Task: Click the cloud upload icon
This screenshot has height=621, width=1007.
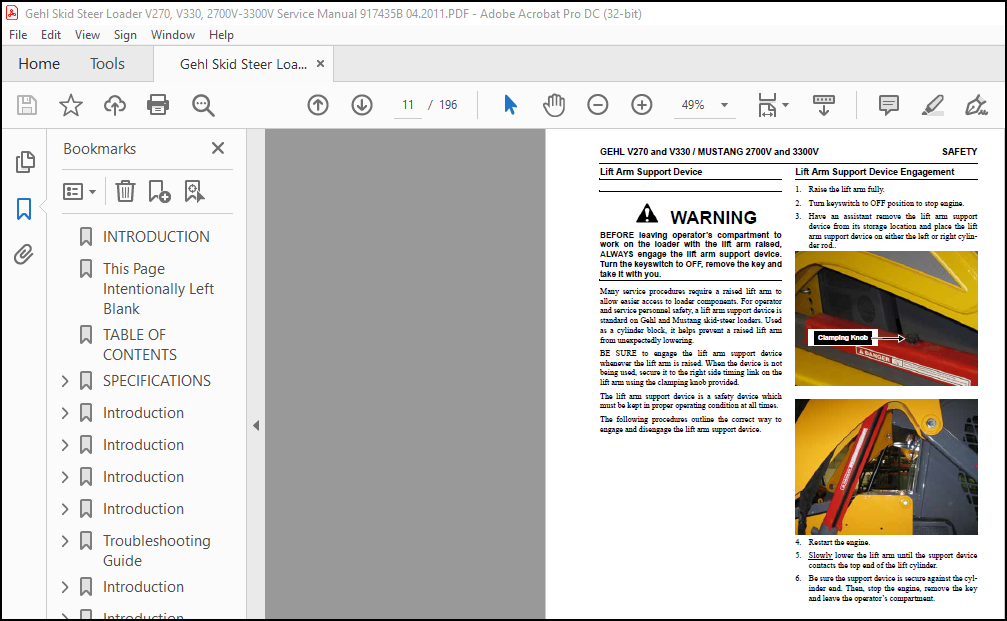Action: pos(114,105)
